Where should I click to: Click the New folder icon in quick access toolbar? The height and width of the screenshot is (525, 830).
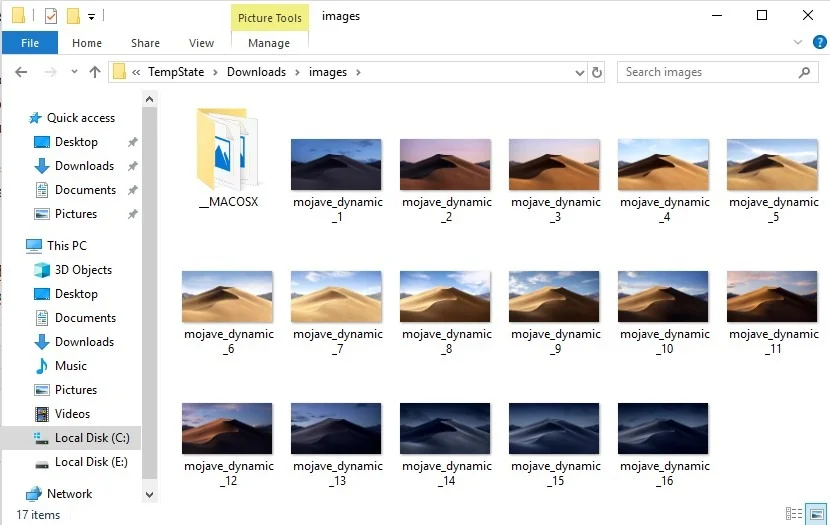point(73,16)
